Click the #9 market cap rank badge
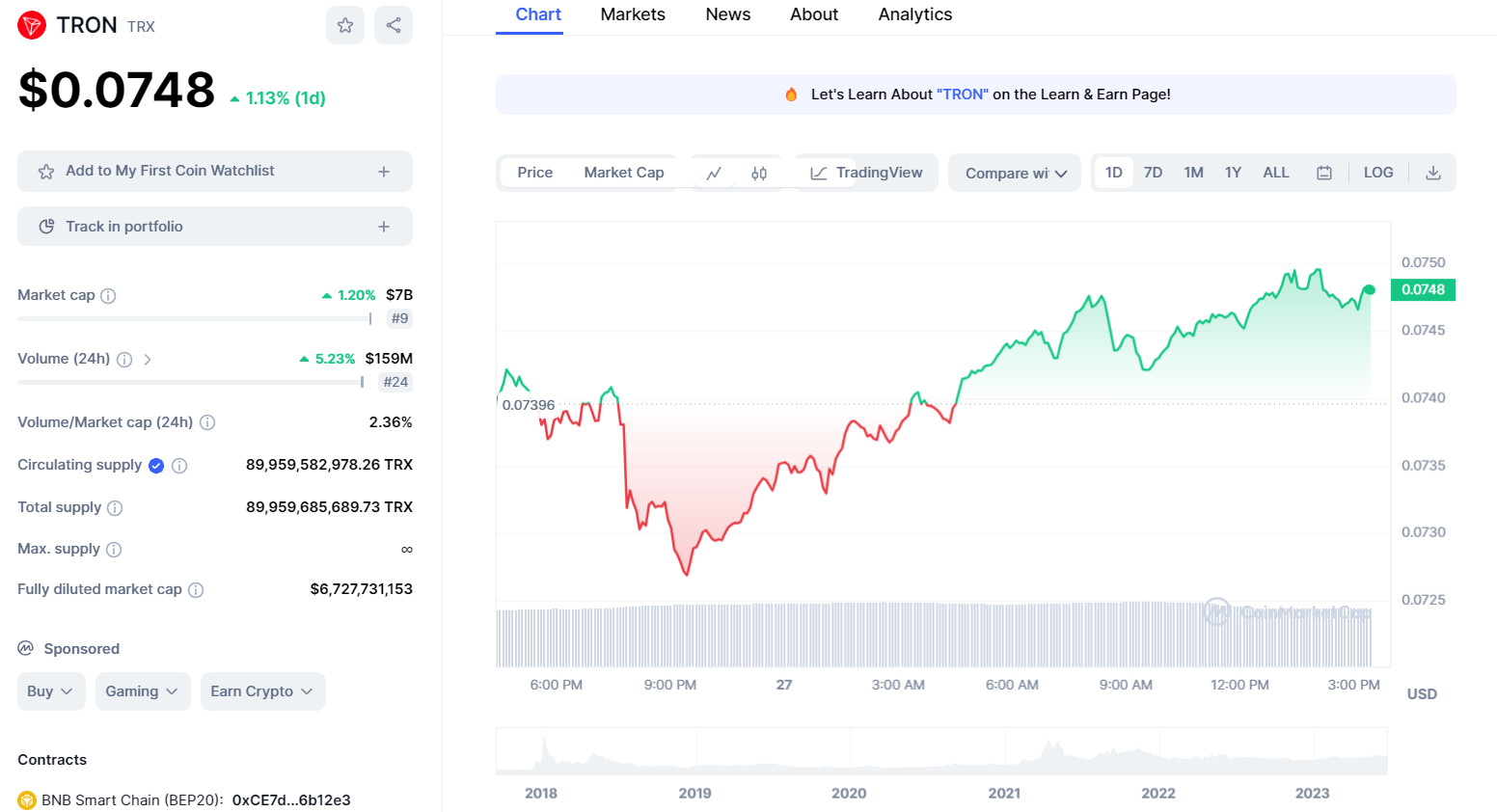Screen dimensions: 1497x812 point(399,318)
